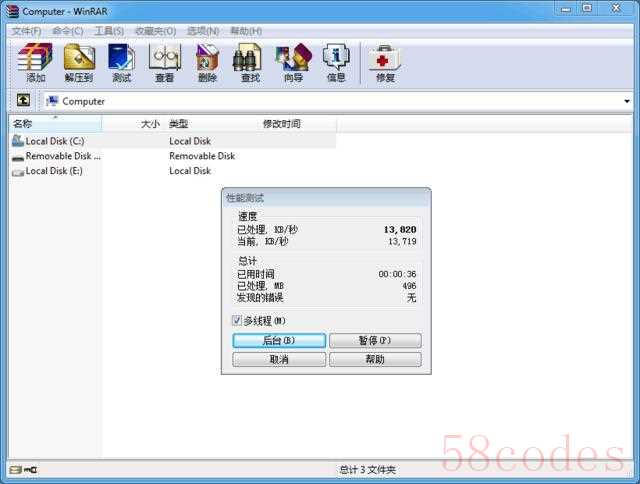This screenshot has width=640, height=484.
Task: Open the Help (帮助) menu
Action: [x=246, y=31]
